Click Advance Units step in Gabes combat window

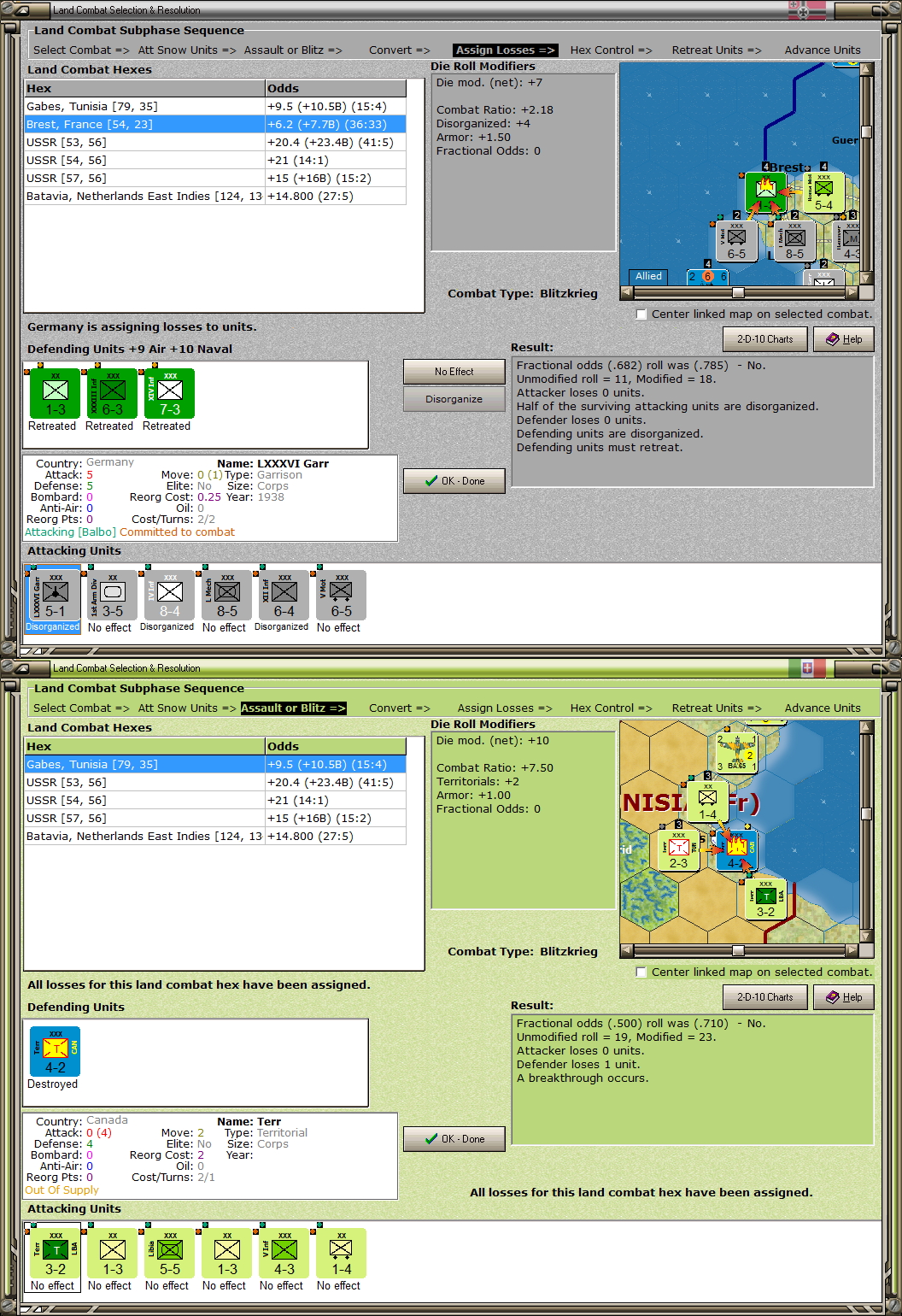(x=823, y=708)
